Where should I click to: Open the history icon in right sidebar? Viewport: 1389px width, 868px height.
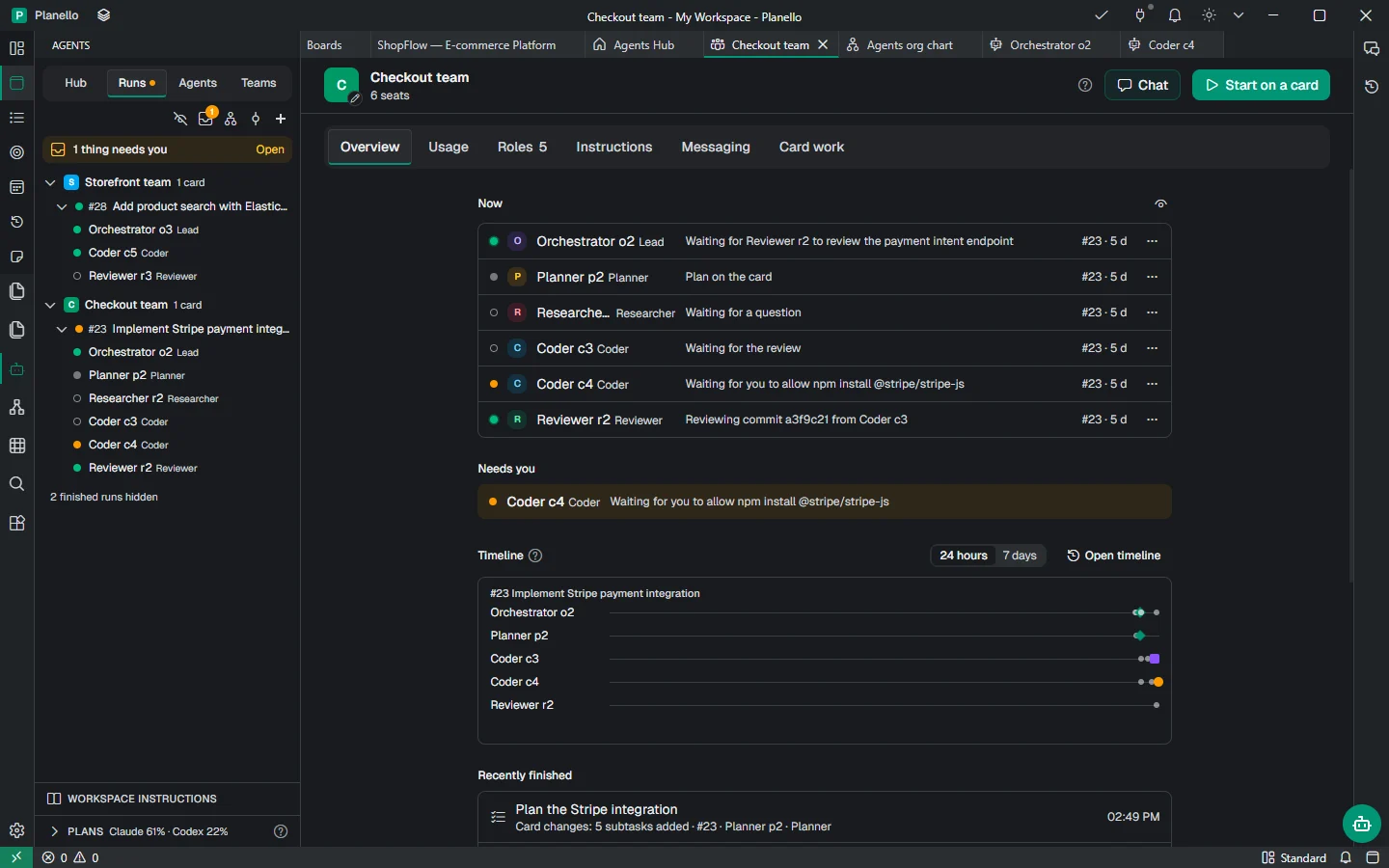1372,87
